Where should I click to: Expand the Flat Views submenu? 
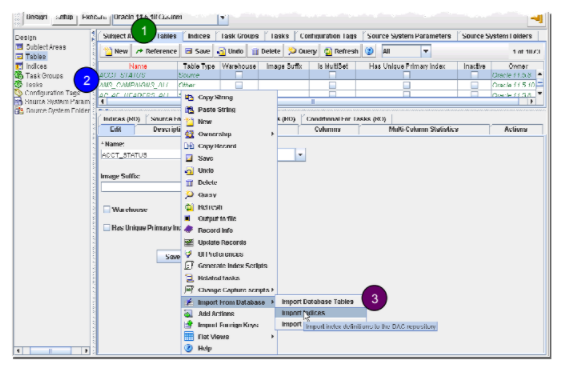(229, 337)
